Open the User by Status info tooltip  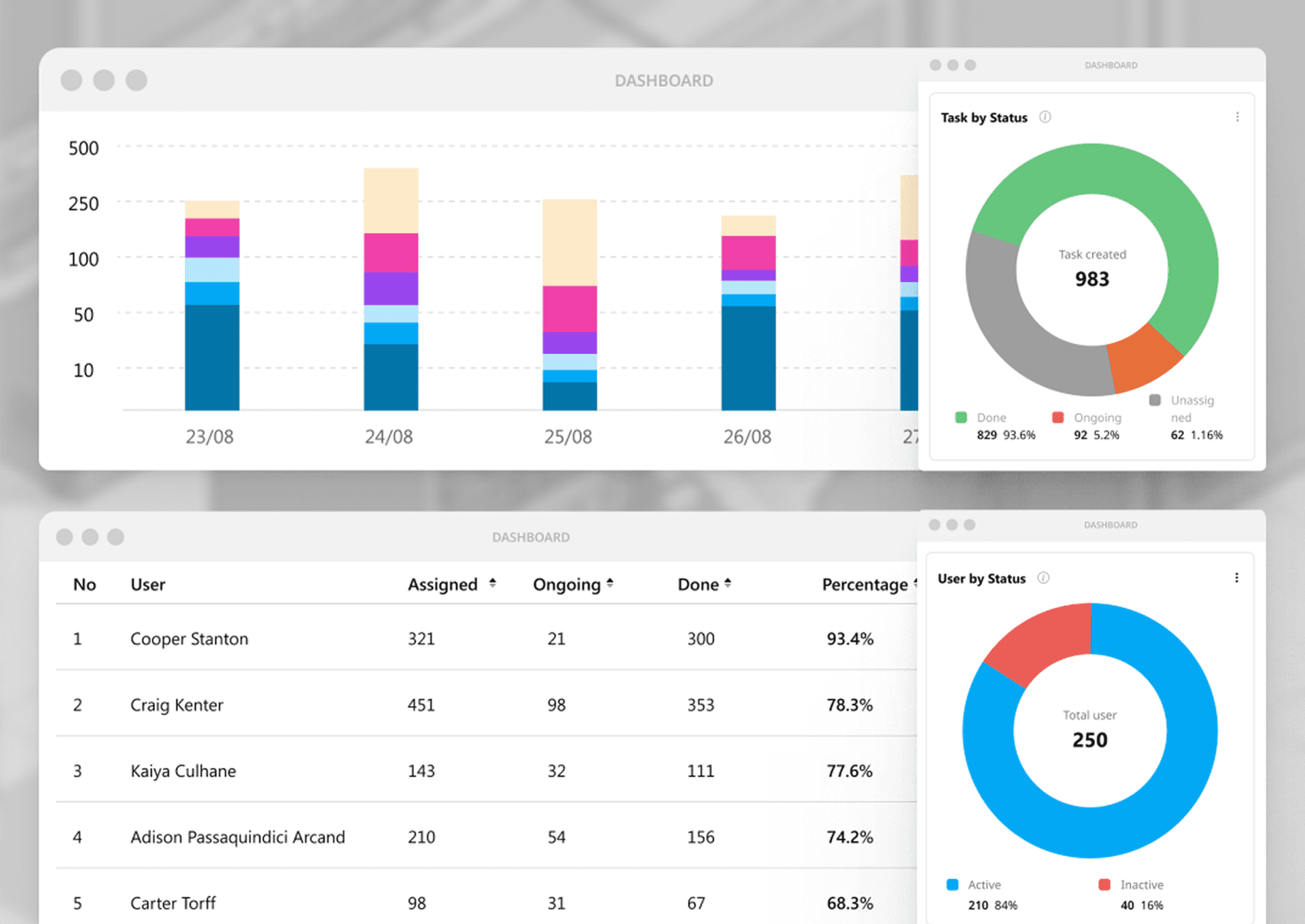(x=1043, y=577)
